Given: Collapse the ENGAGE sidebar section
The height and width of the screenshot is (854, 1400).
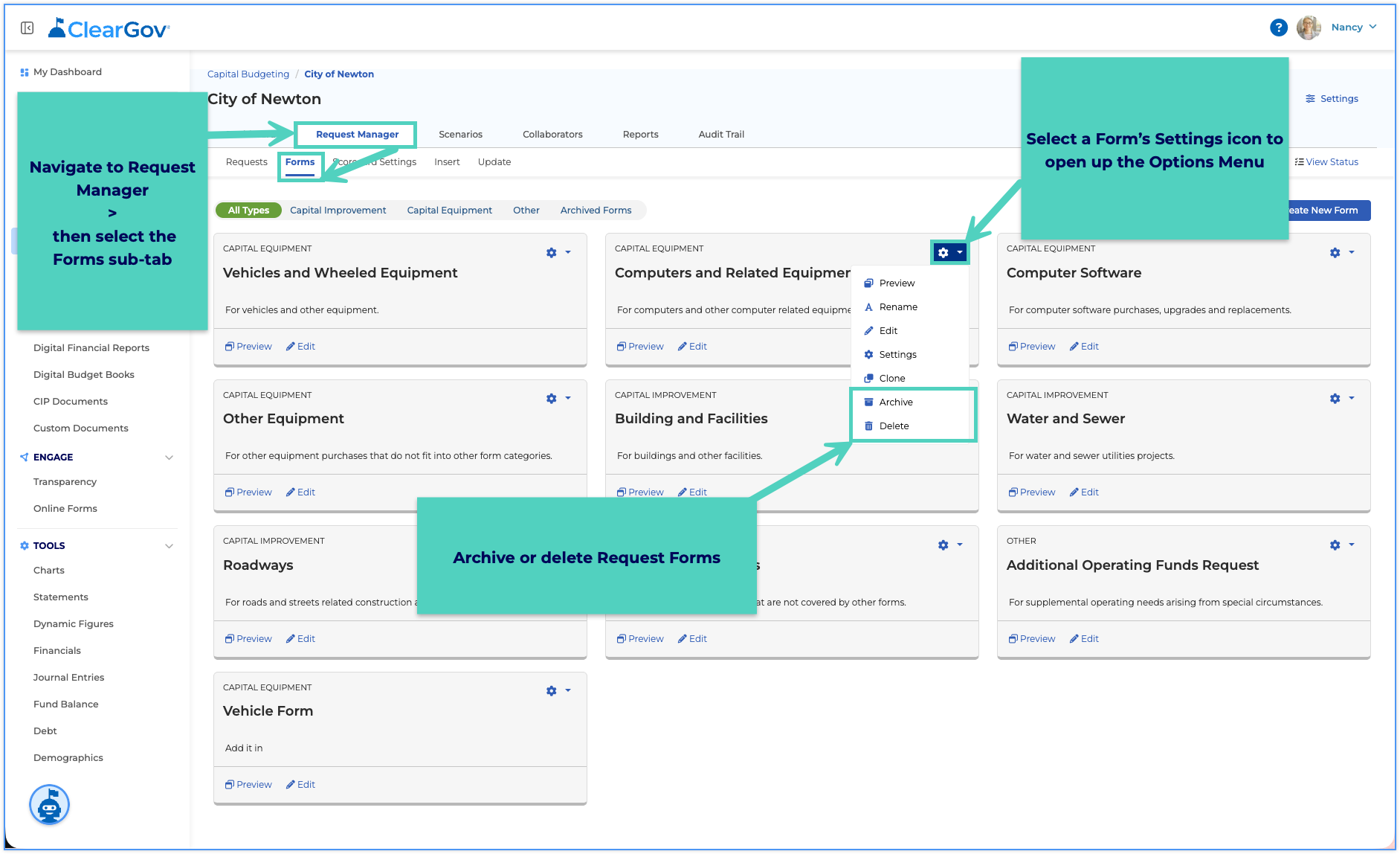Looking at the screenshot, I should click(169, 457).
